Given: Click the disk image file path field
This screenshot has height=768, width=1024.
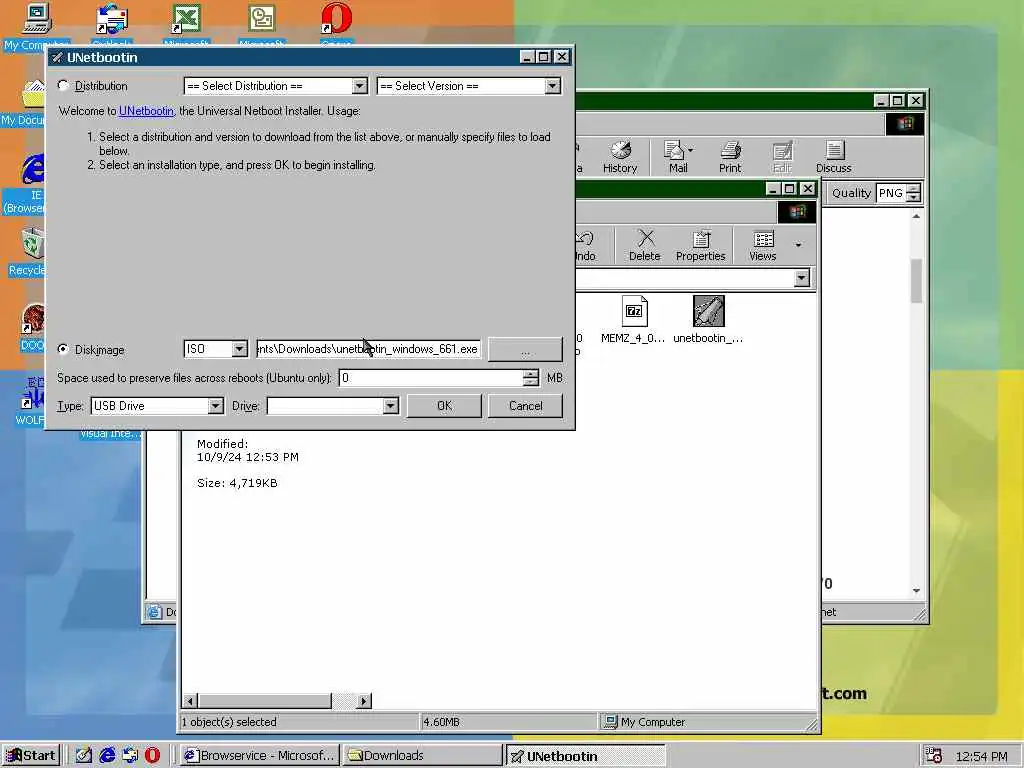Looking at the screenshot, I should (368, 349).
